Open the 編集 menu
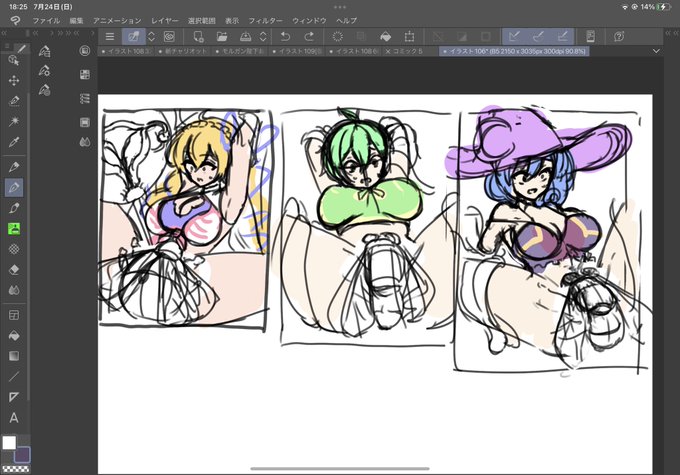The width and height of the screenshot is (680, 475). tap(76, 20)
